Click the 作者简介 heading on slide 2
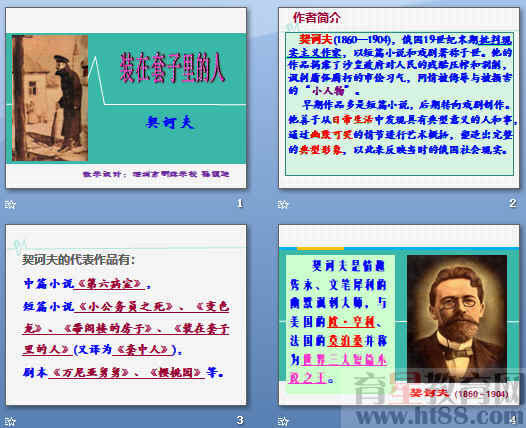Image resolution: width=526 pixels, height=428 pixels. tap(317, 18)
